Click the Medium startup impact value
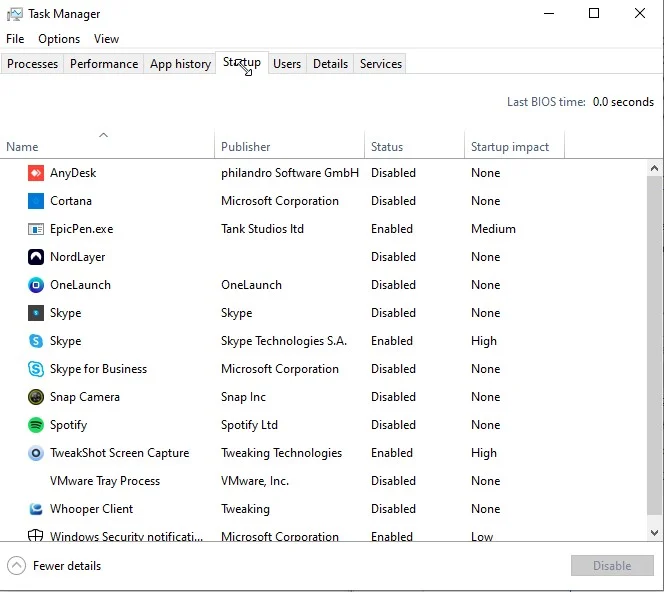 [x=493, y=229]
